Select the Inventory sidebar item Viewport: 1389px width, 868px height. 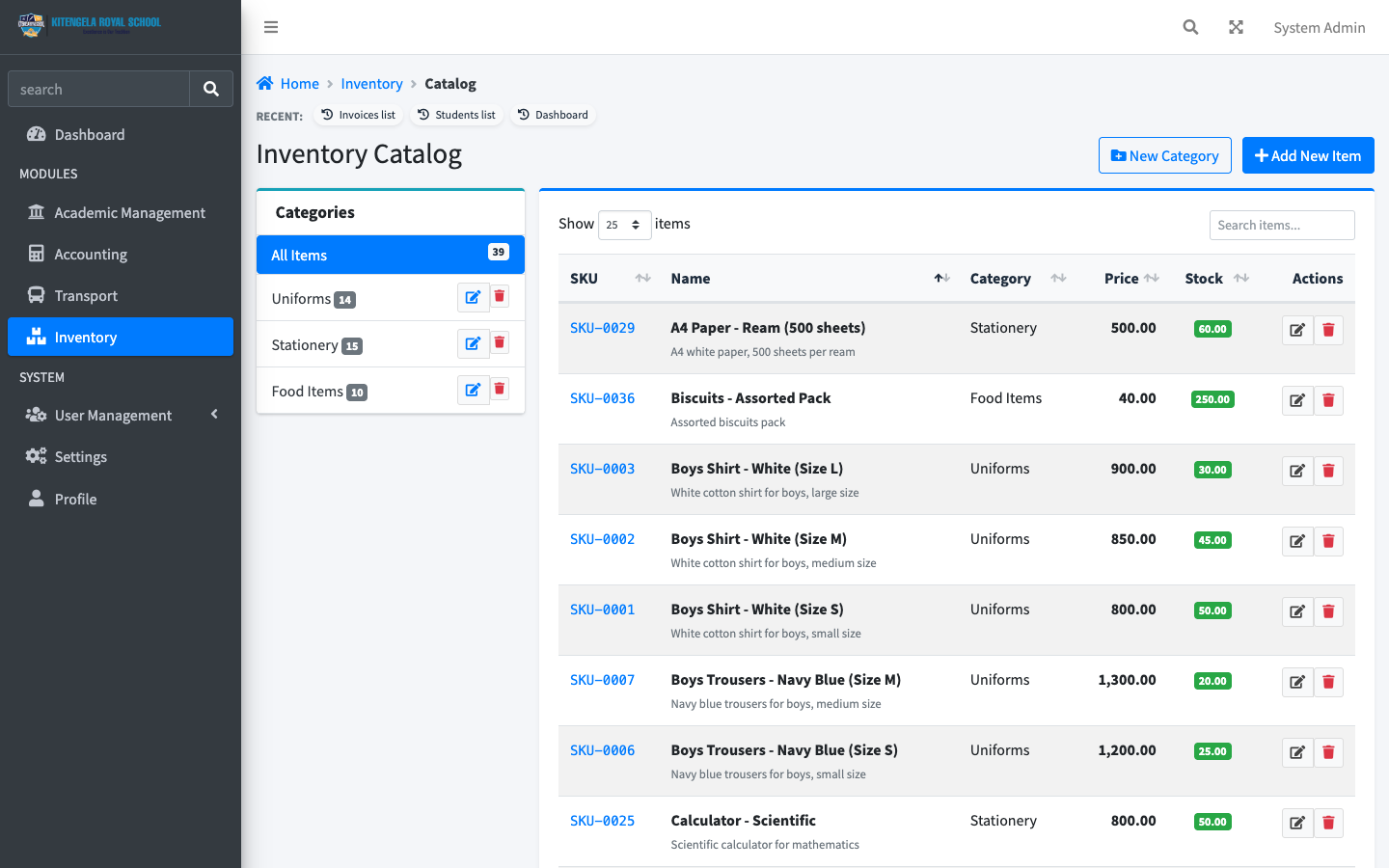click(121, 337)
